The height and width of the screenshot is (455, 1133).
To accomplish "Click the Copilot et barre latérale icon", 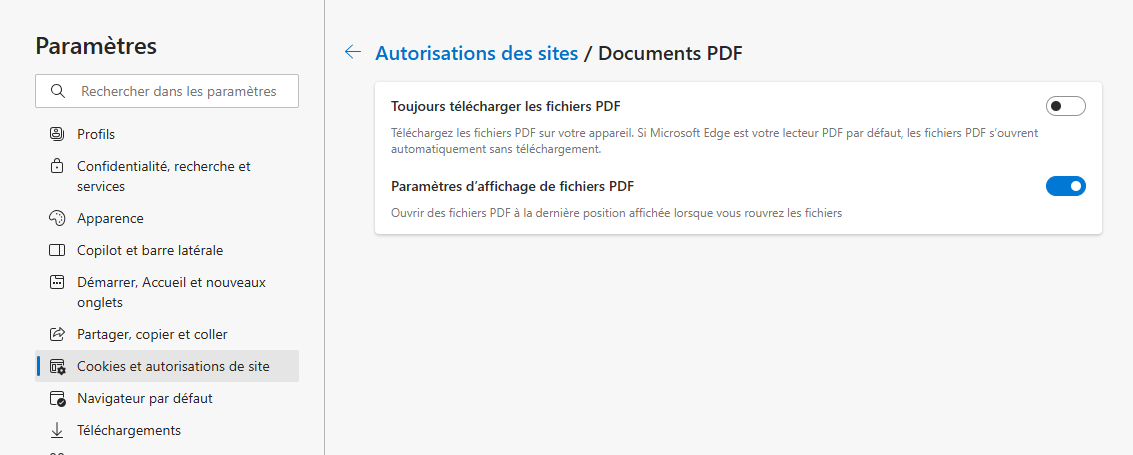I will [56, 251].
